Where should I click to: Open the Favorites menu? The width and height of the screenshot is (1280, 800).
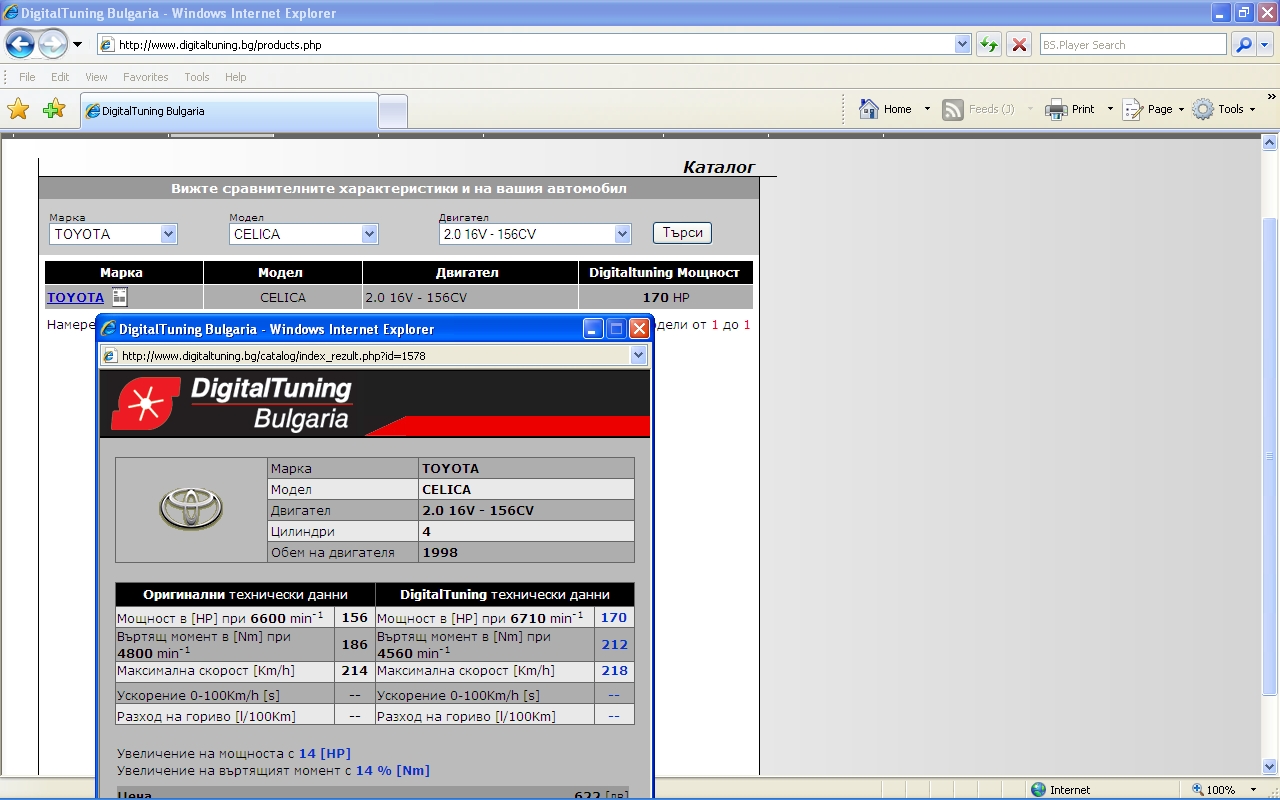tap(145, 77)
